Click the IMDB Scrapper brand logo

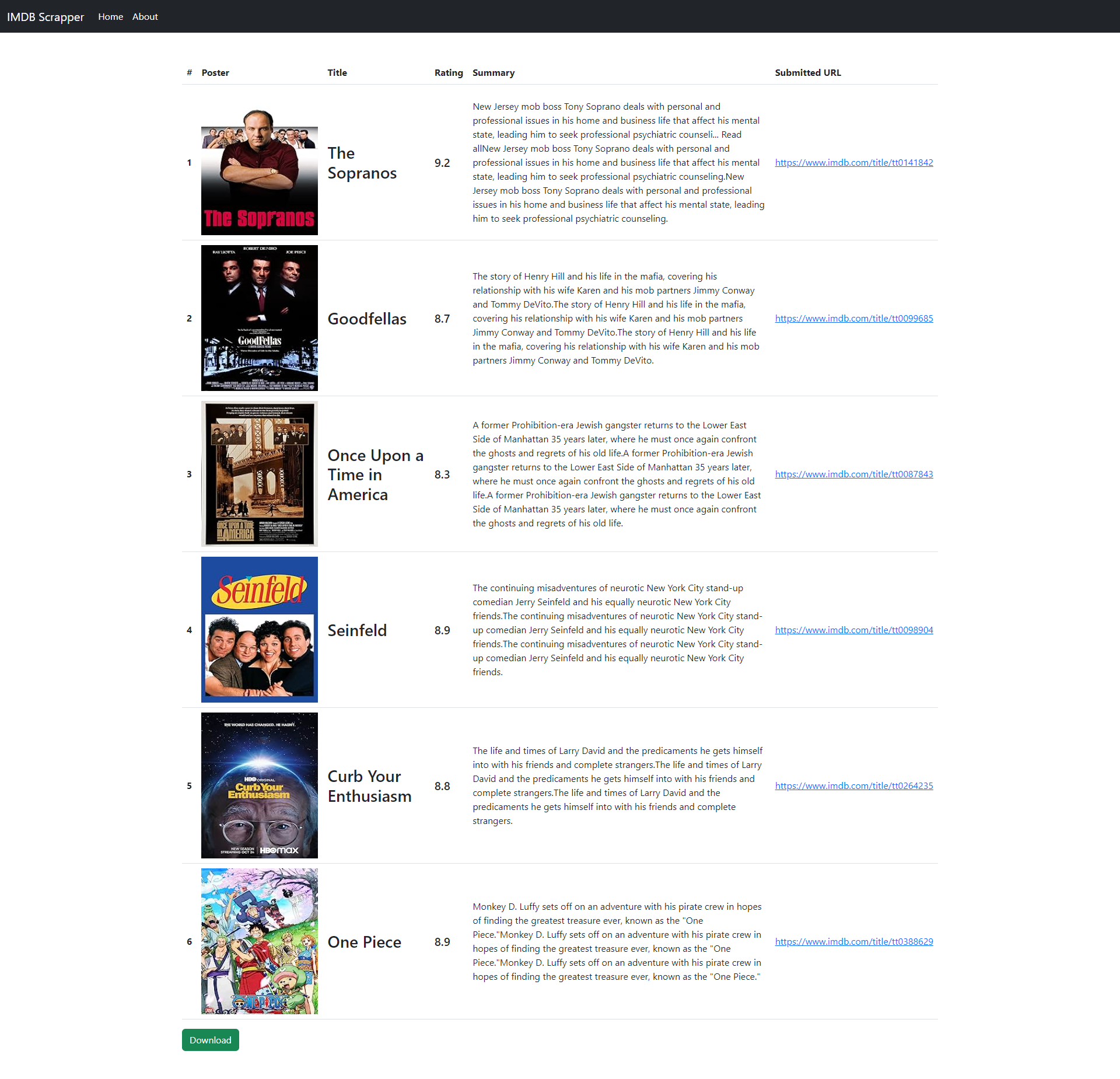click(45, 17)
